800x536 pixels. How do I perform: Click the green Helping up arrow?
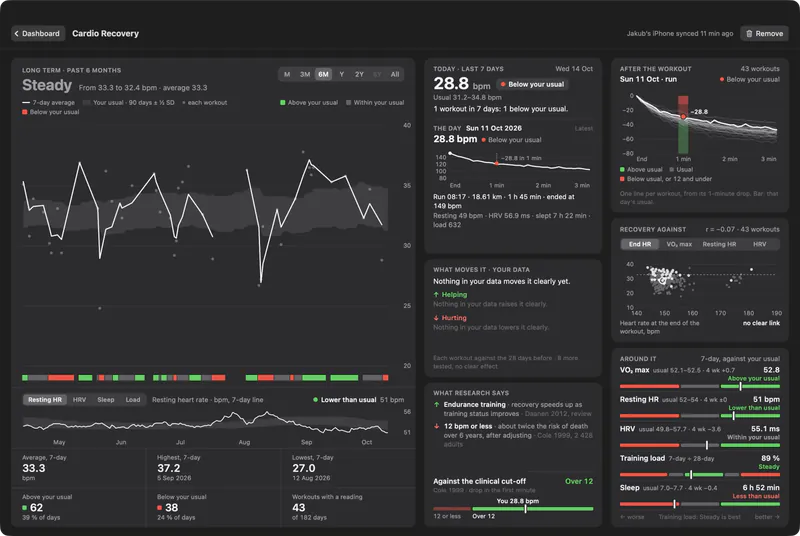[x=436, y=295]
